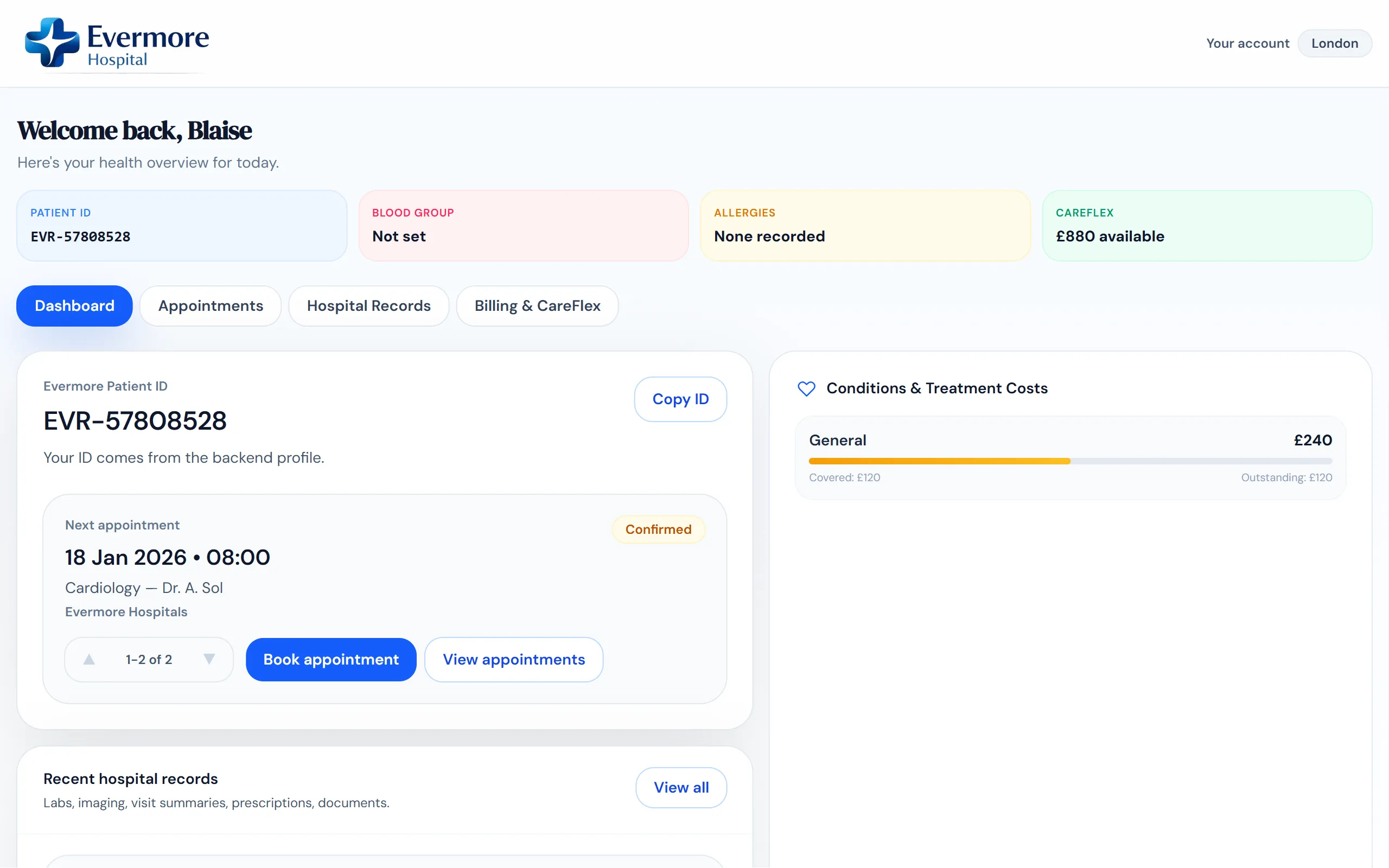Open the Allergies None recorded card
Image resolution: width=1389 pixels, height=868 pixels.
(x=865, y=226)
